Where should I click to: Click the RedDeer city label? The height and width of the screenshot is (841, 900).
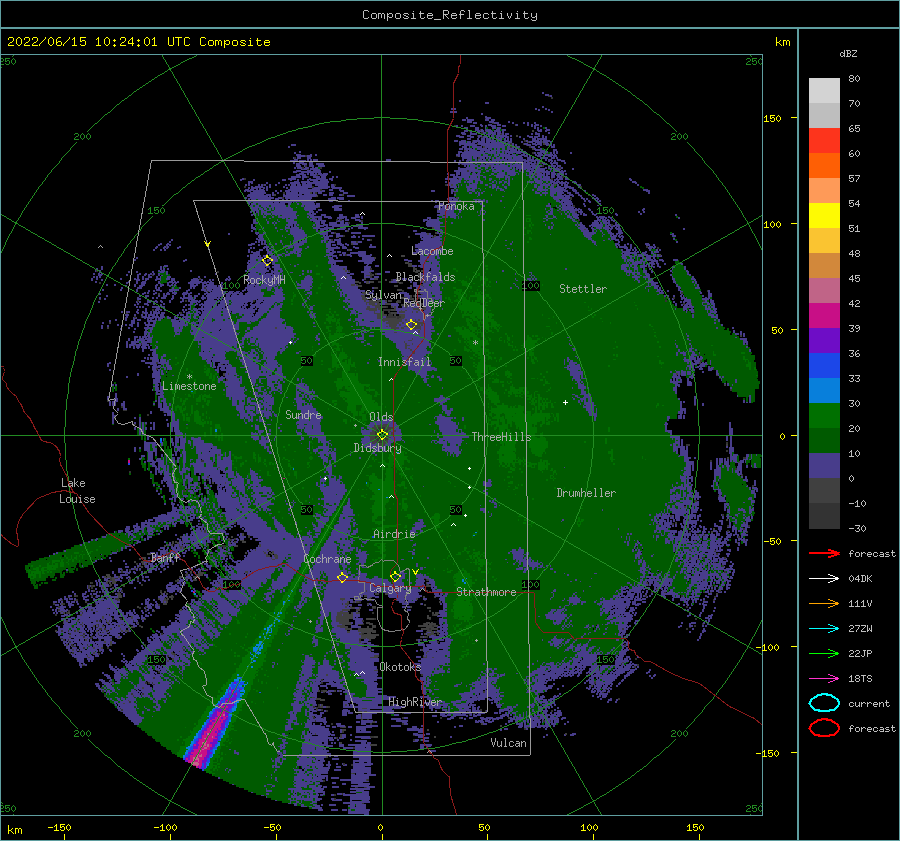[x=424, y=303]
